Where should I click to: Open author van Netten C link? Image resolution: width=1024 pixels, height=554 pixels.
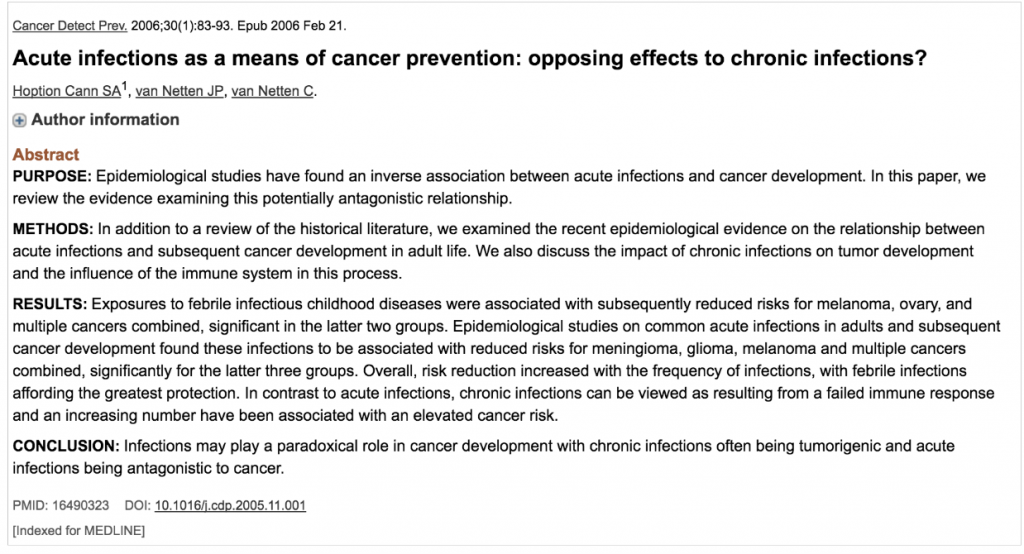point(272,91)
